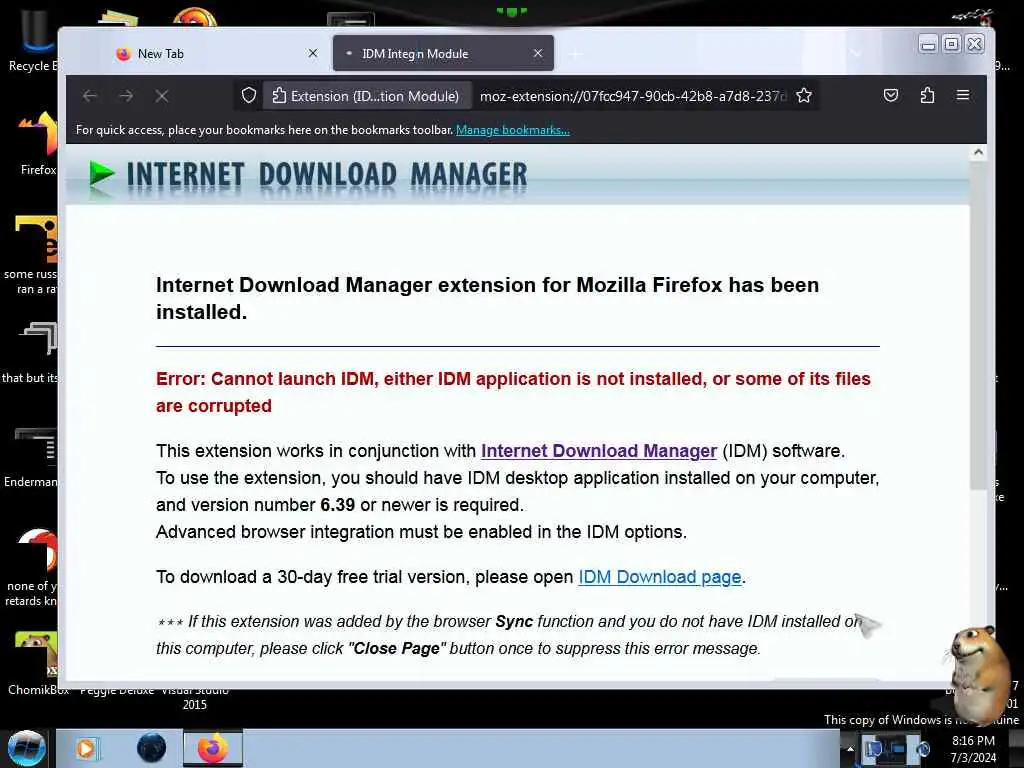Stop loading the page
The height and width of the screenshot is (768, 1024).
point(162,96)
